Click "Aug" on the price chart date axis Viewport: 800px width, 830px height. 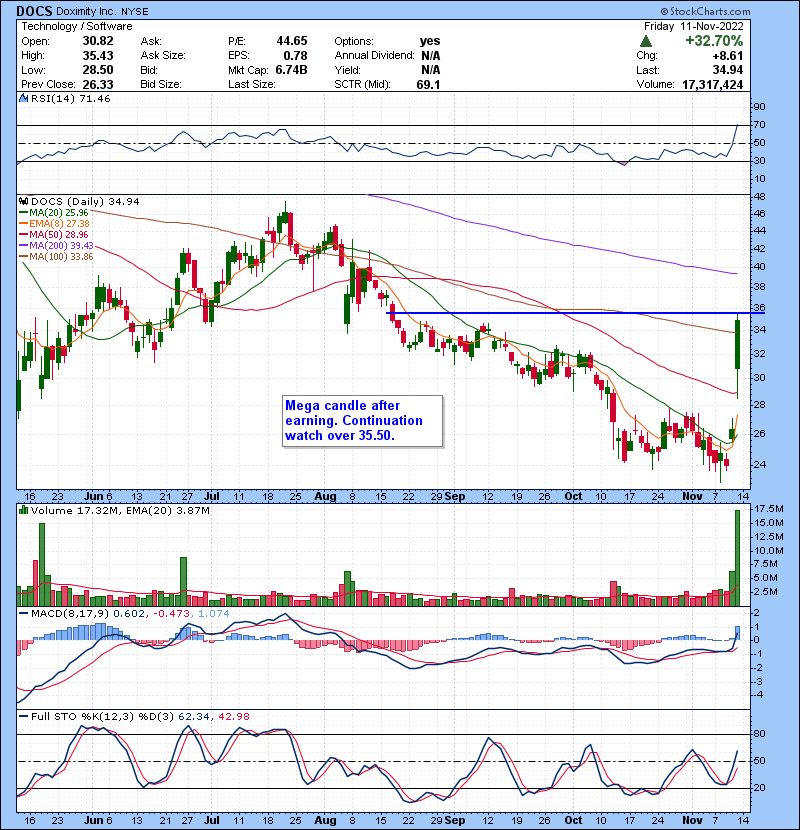pyautogui.click(x=325, y=497)
